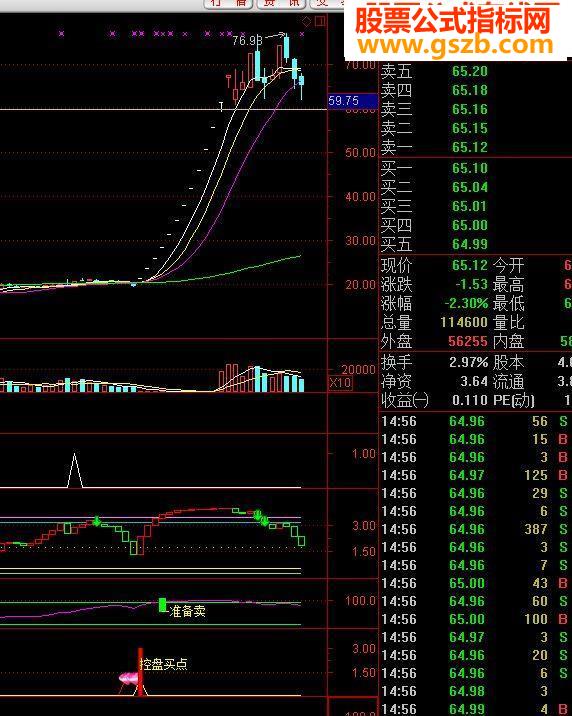Click the white triangle spike in indicator panel
Viewport: 572px width, 716px height.
coord(75,470)
